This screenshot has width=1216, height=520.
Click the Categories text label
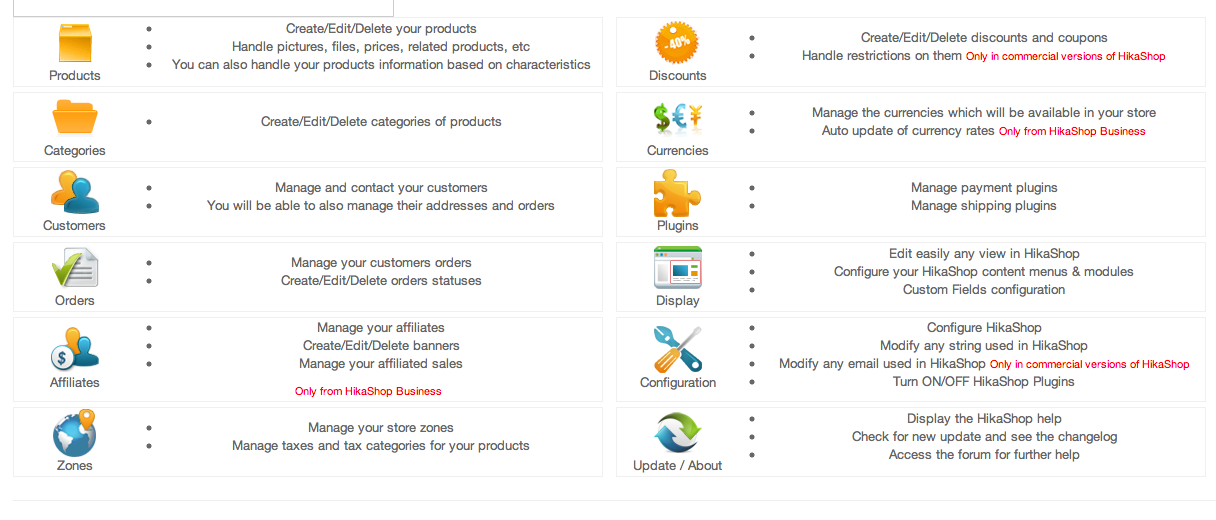[75, 150]
